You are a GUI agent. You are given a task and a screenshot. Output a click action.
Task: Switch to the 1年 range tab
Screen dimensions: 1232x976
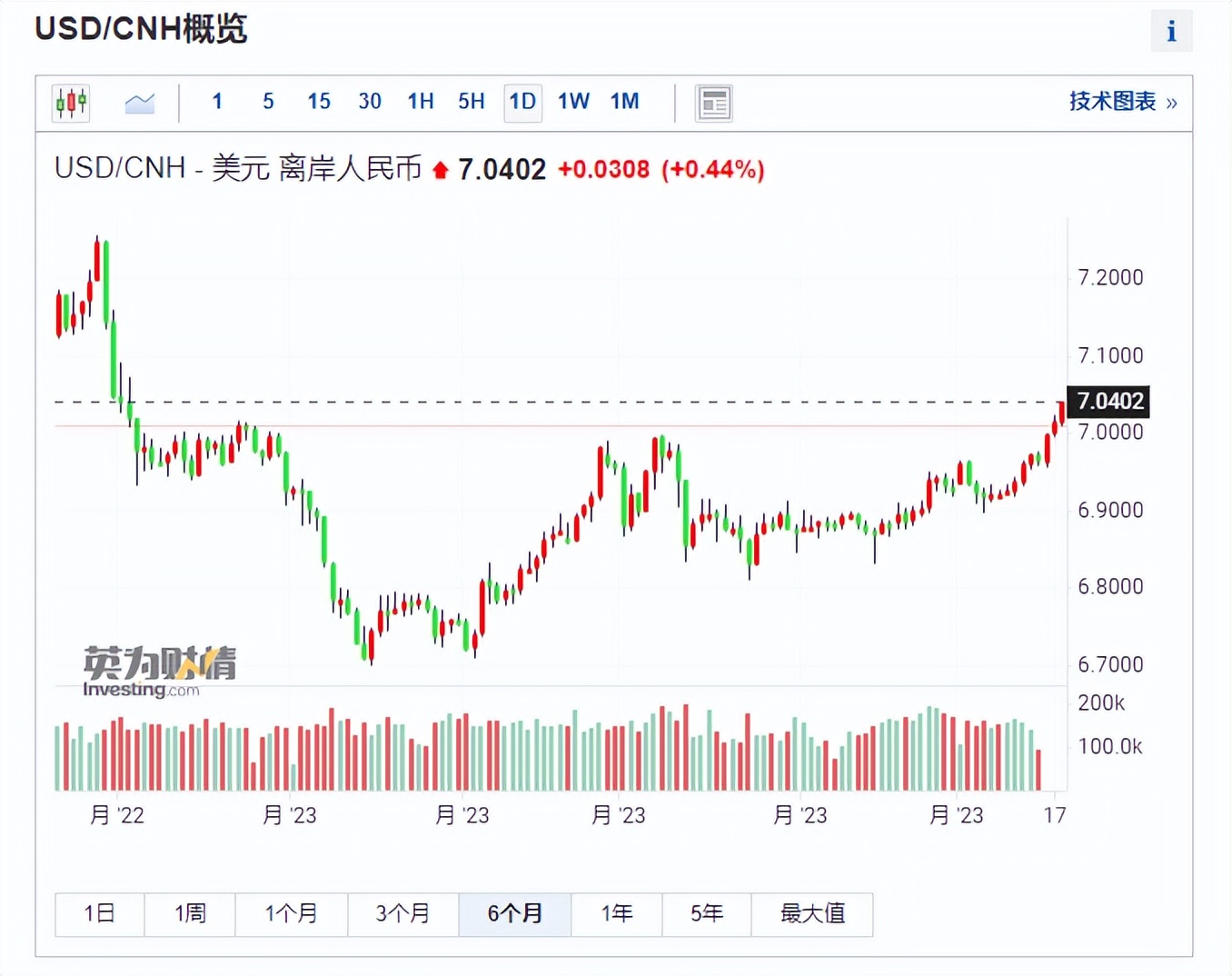tap(616, 913)
